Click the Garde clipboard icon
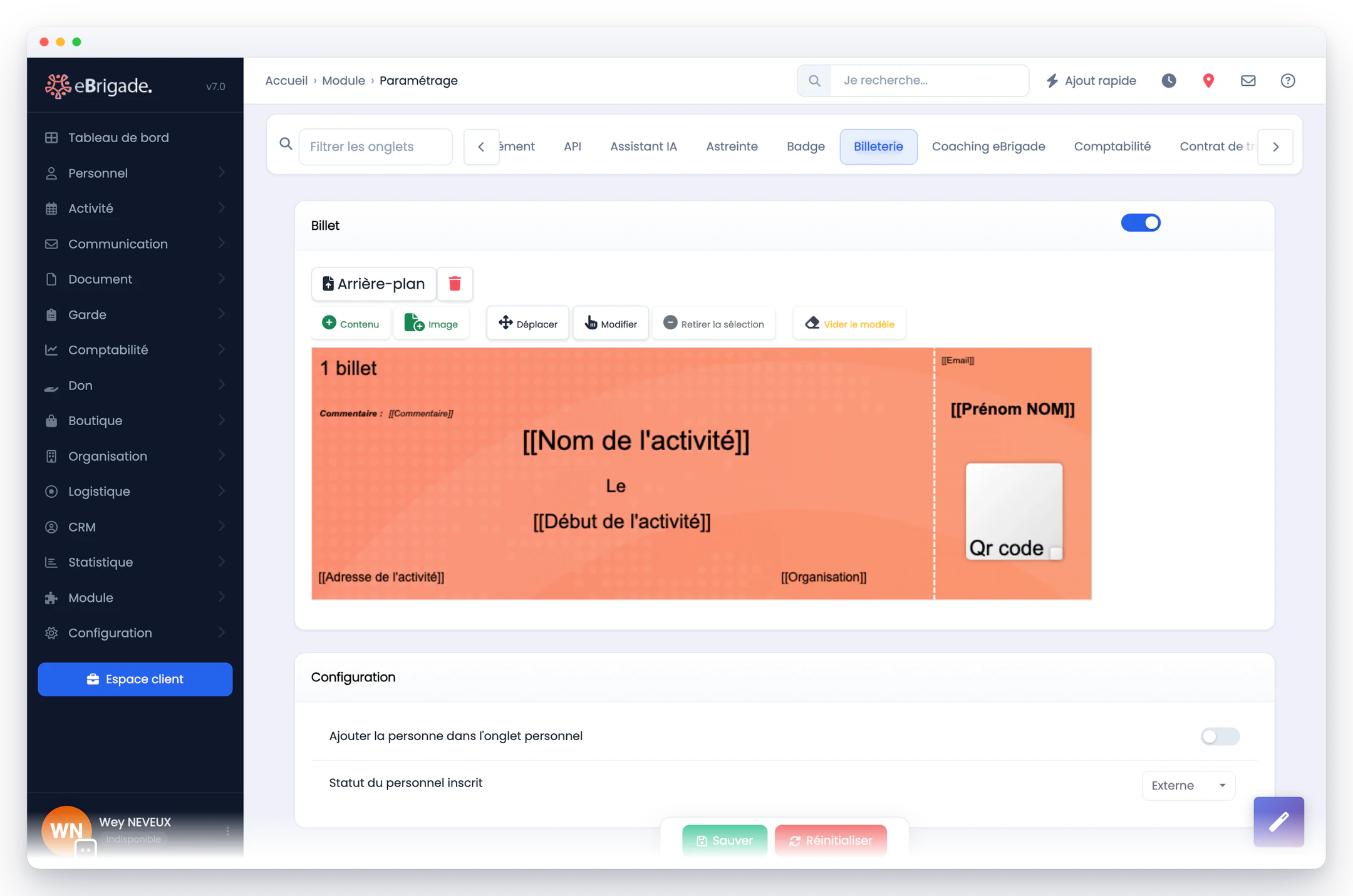The width and height of the screenshot is (1353, 896). 51,315
